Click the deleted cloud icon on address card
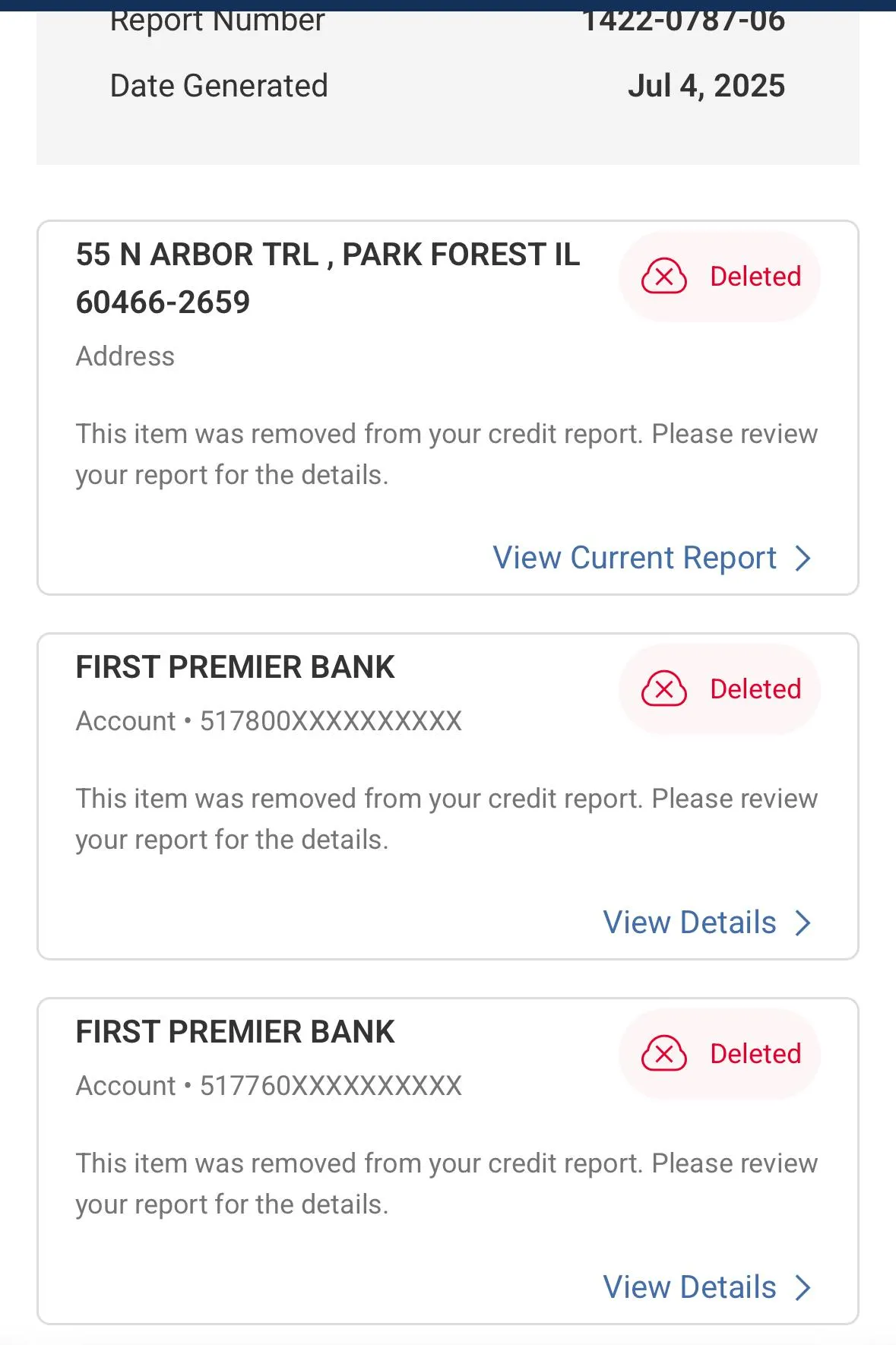Screen dimensions: 896x1345 click(x=664, y=276)
